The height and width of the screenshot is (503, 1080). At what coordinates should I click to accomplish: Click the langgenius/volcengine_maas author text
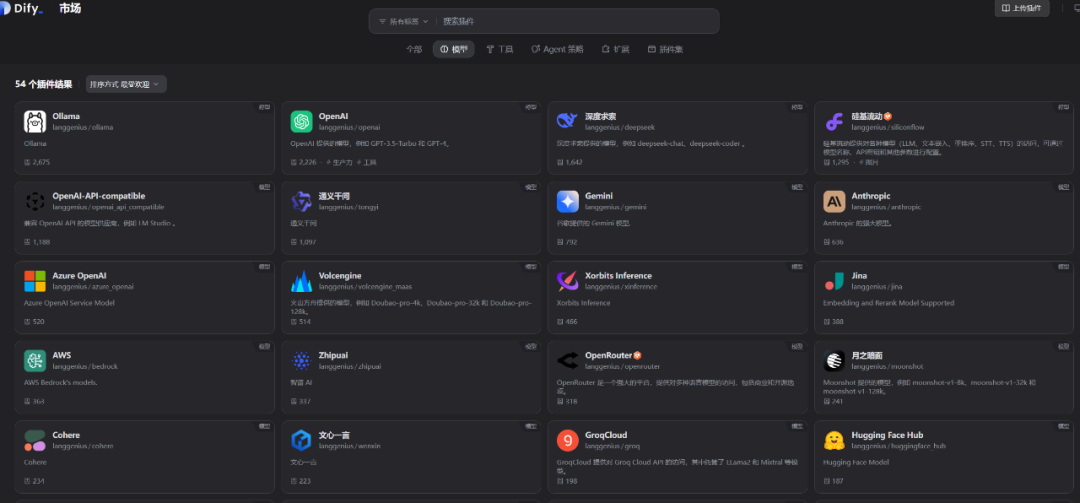tap(365, 287)
